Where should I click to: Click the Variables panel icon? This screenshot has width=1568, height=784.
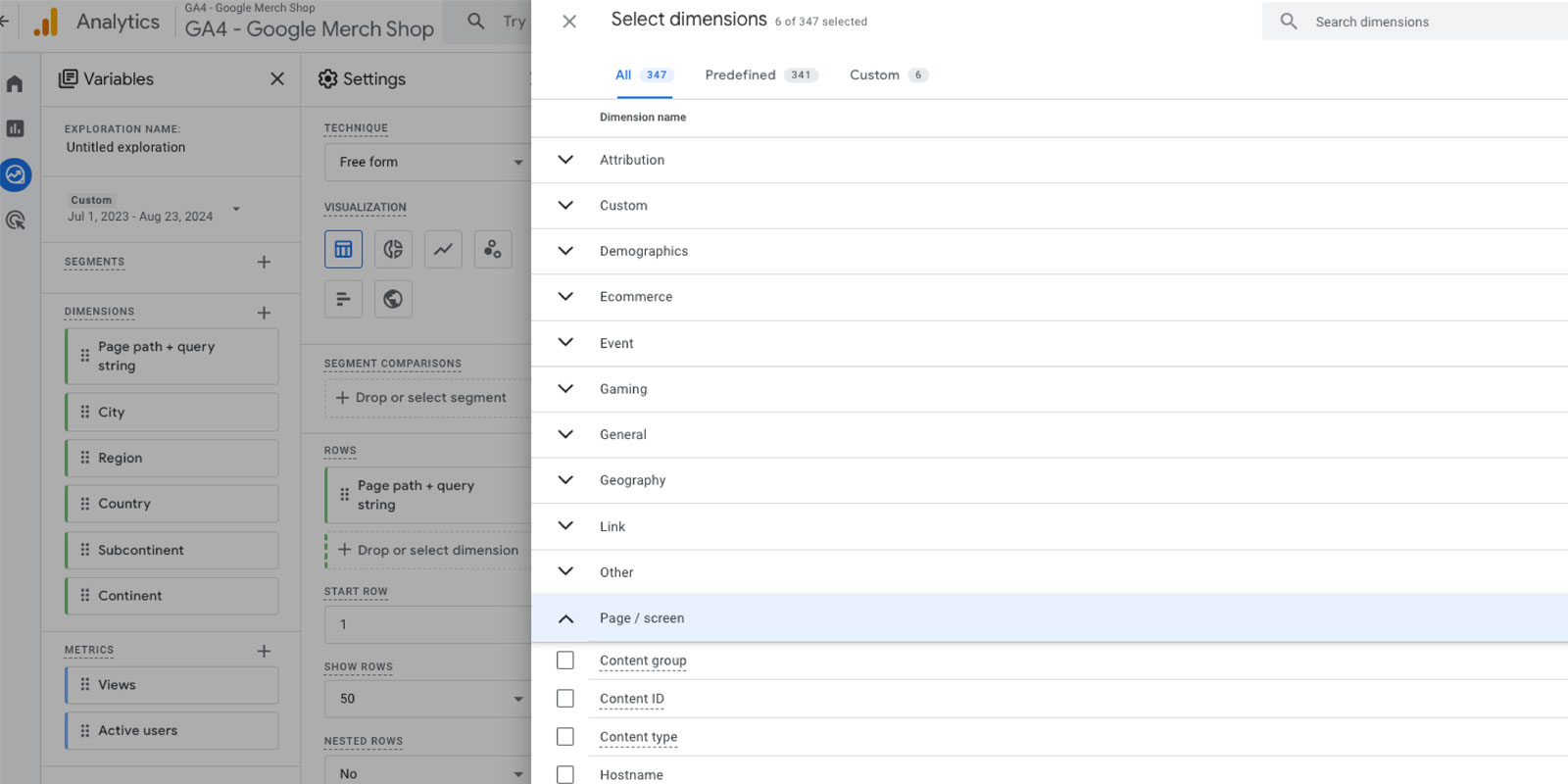(68, 78)
